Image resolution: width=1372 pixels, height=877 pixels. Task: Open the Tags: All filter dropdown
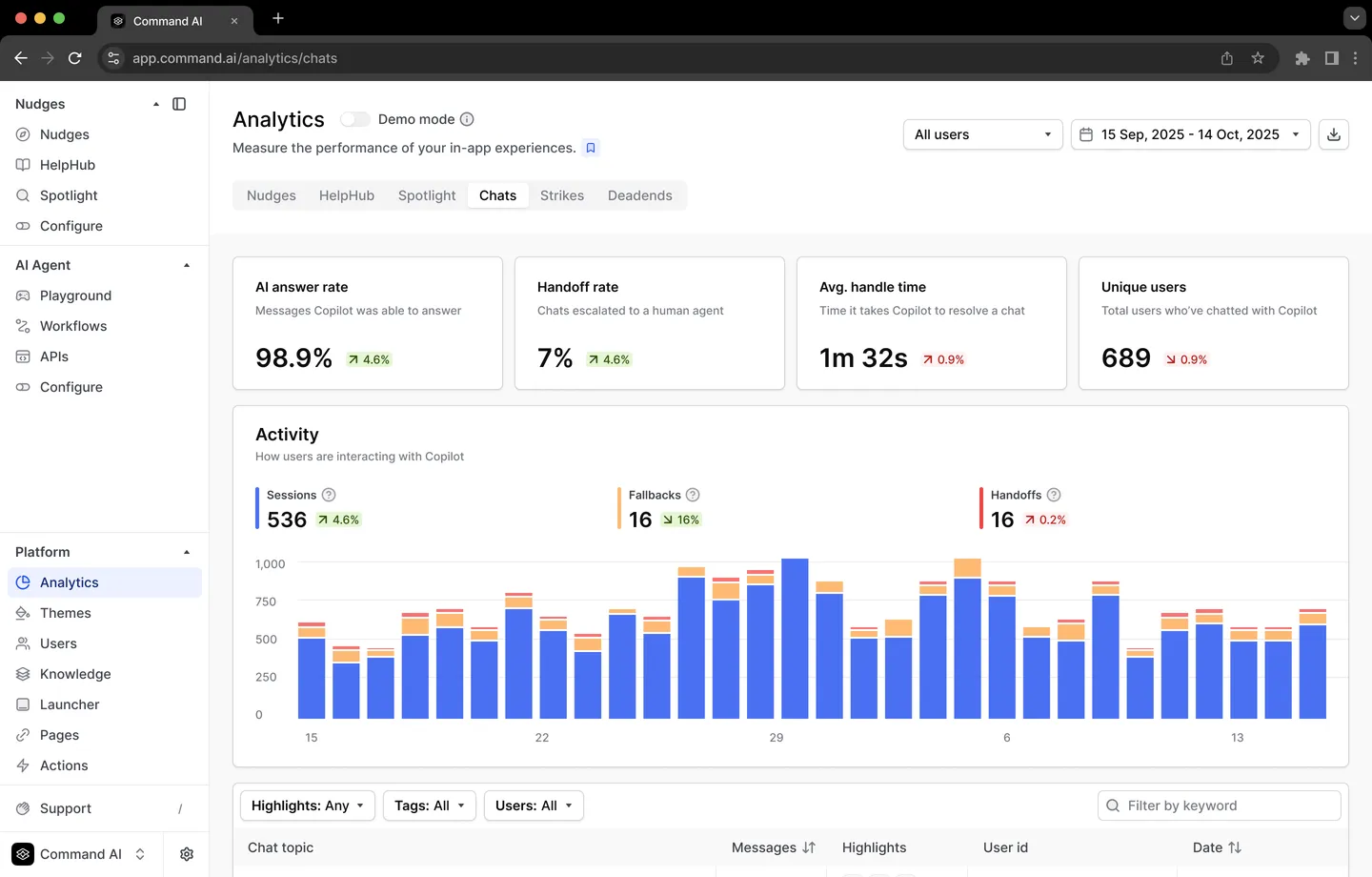pyautogui.click(x=430, y=806)
